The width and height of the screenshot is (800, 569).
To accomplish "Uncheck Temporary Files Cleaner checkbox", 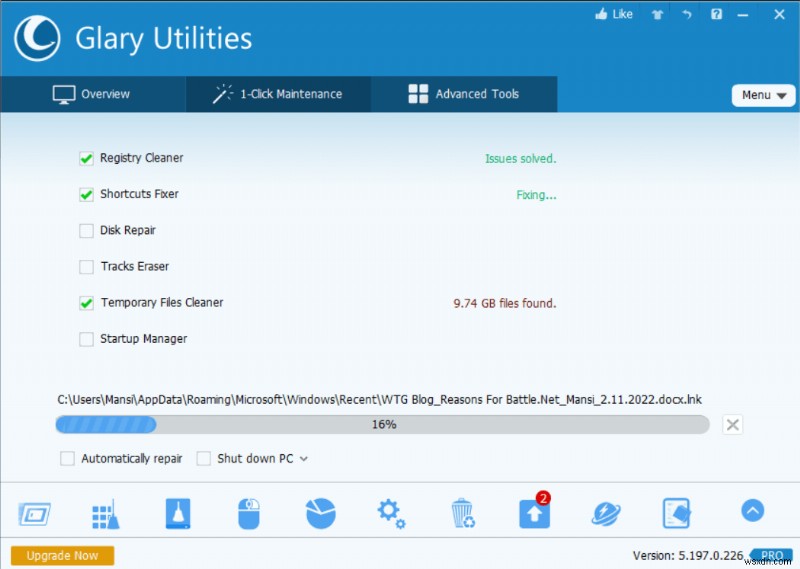I will [x=86, y=303].
